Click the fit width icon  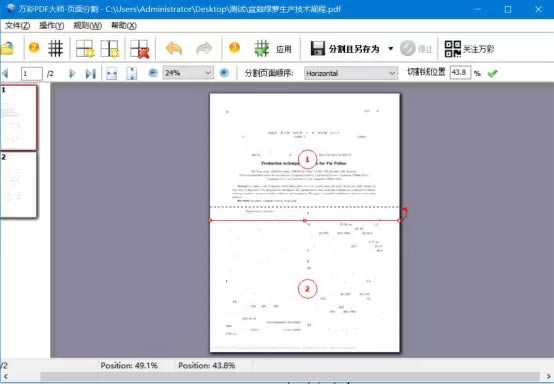pos(111,73)
